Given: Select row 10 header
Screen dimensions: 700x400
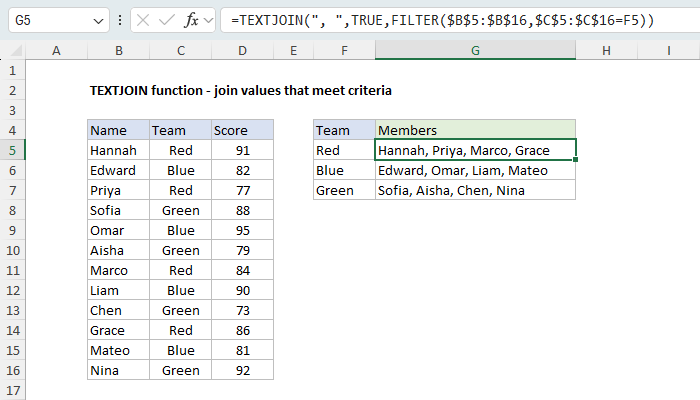Looking at the screenshot, I should (x=12, y=250).
